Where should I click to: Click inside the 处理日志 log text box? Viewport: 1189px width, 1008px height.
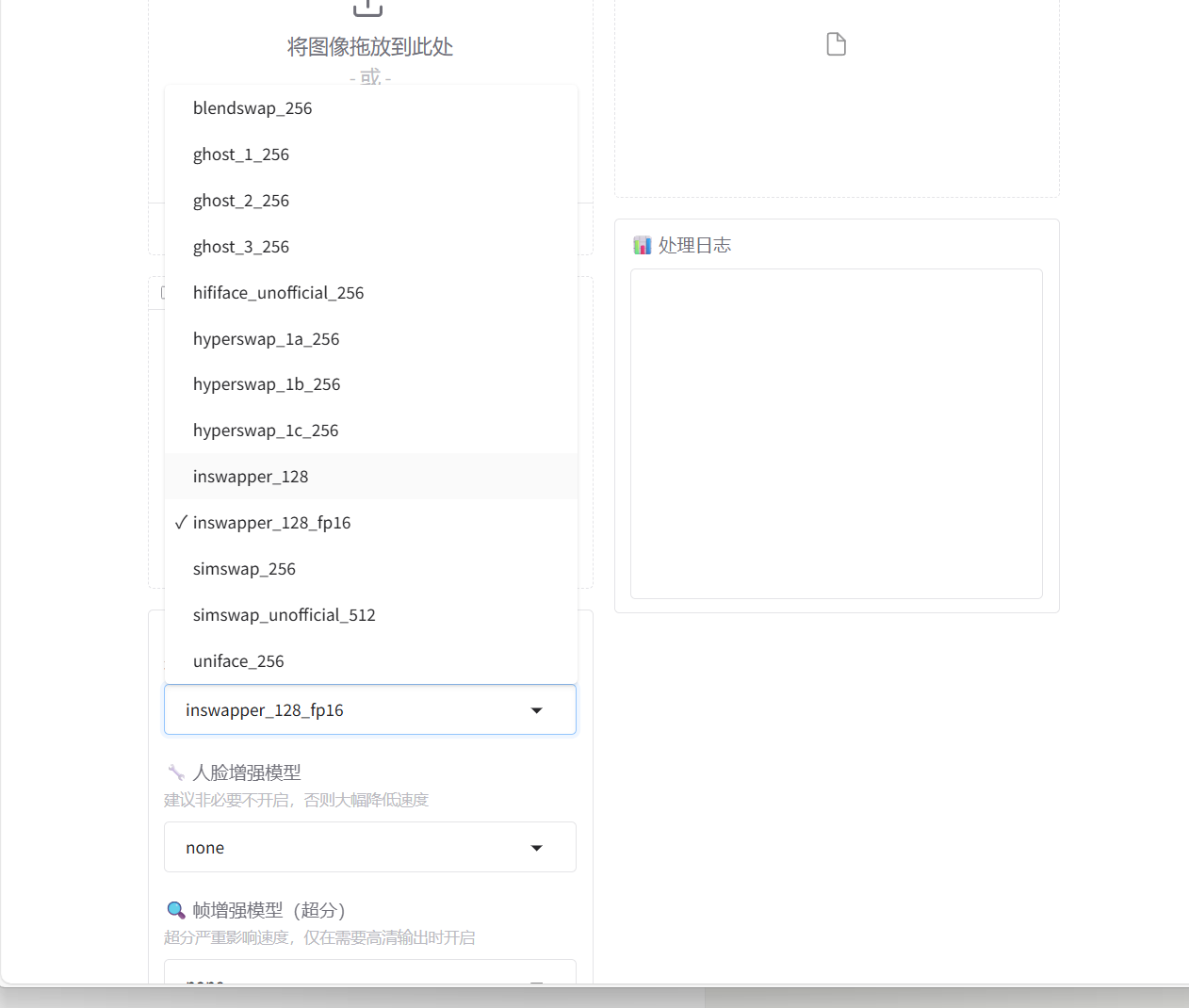(x=836, y=433)
